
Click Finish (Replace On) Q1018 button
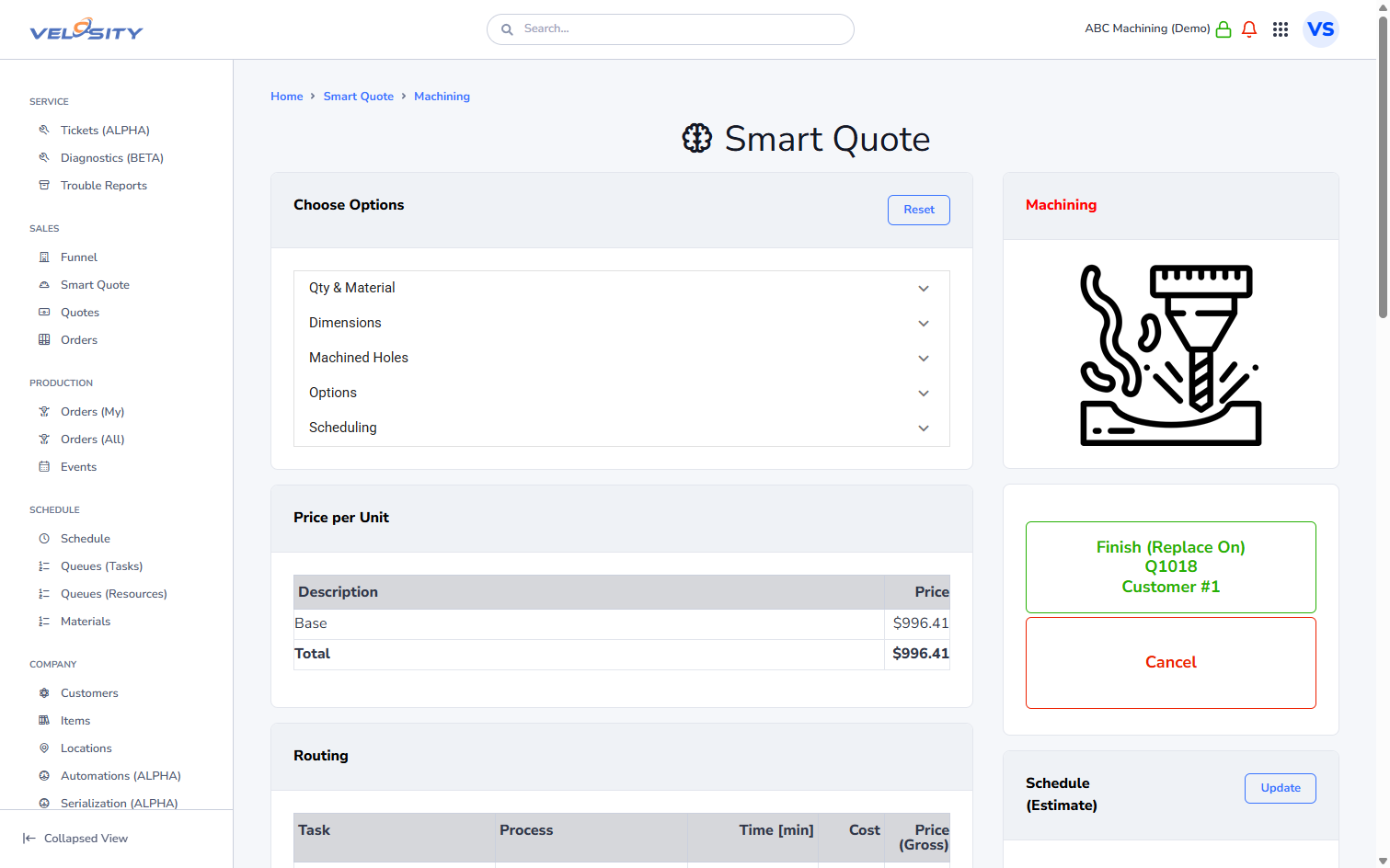click(x=1171, y=567)
